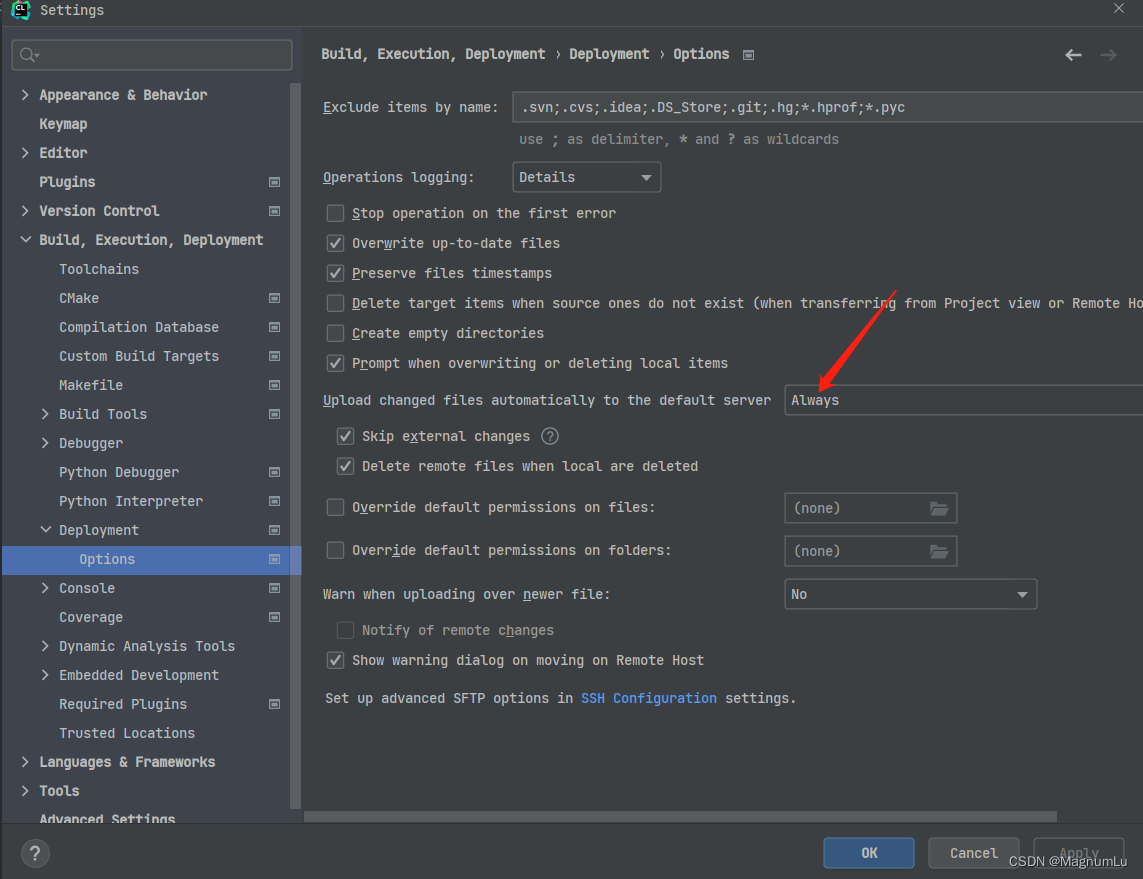Screen dimensions: 1143x879
Task: Expand the Build Tools tree node
Action: point(44,414)
